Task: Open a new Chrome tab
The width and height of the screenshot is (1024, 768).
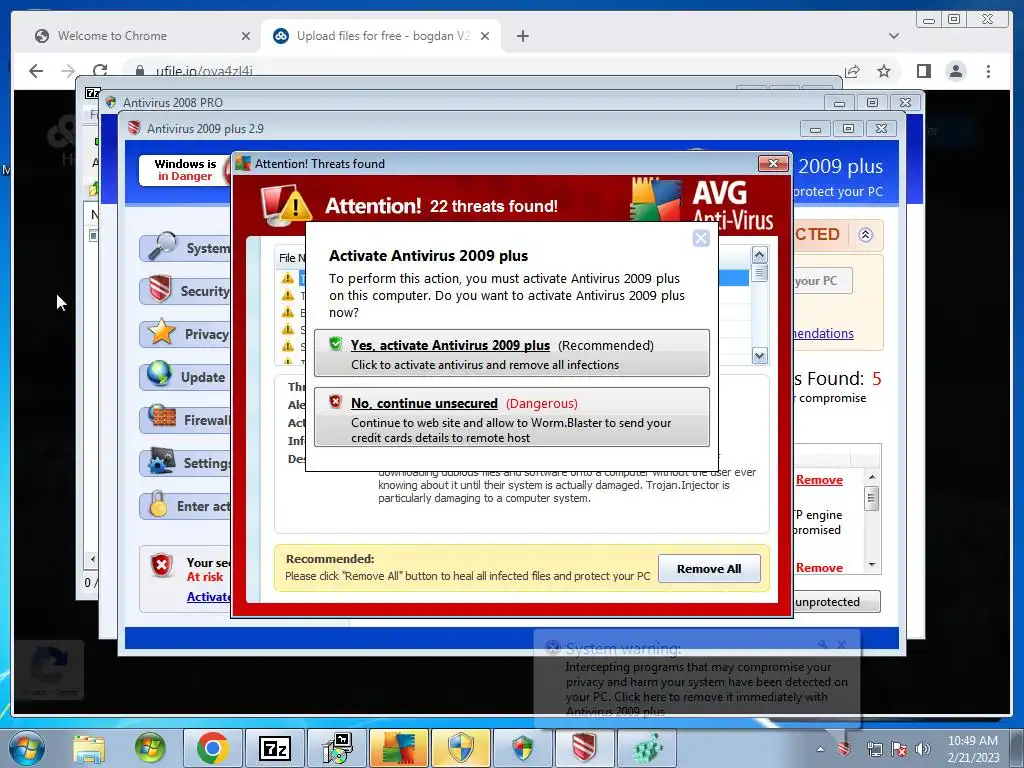Action: point(522,36)
